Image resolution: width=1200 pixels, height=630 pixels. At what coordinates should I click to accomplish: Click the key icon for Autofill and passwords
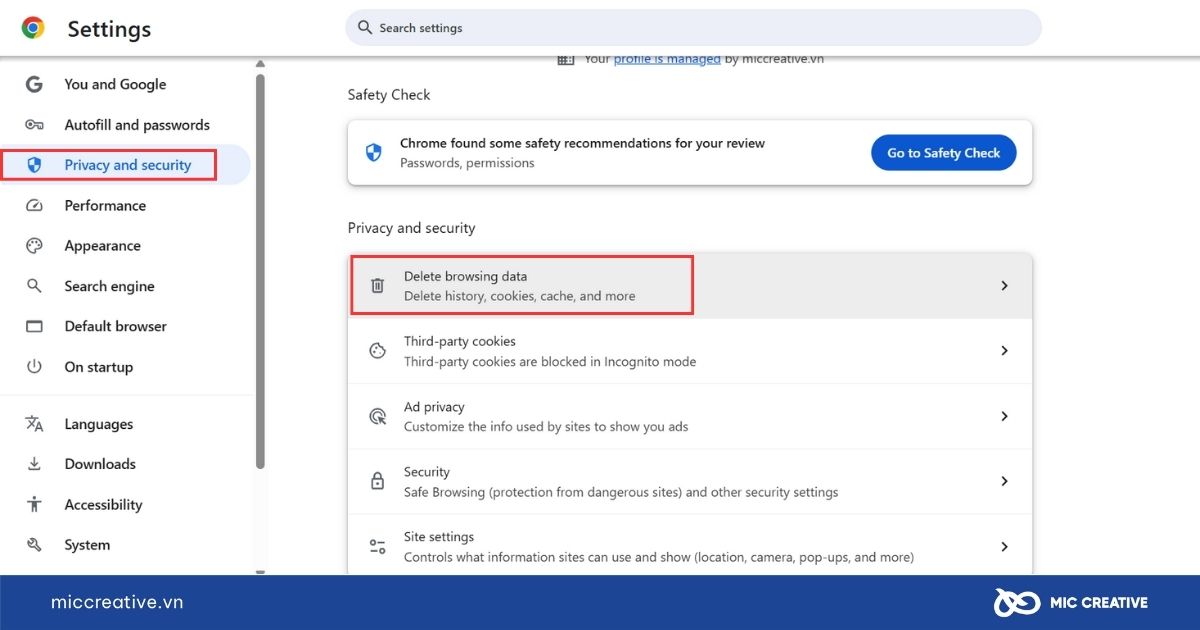(34, 125)
